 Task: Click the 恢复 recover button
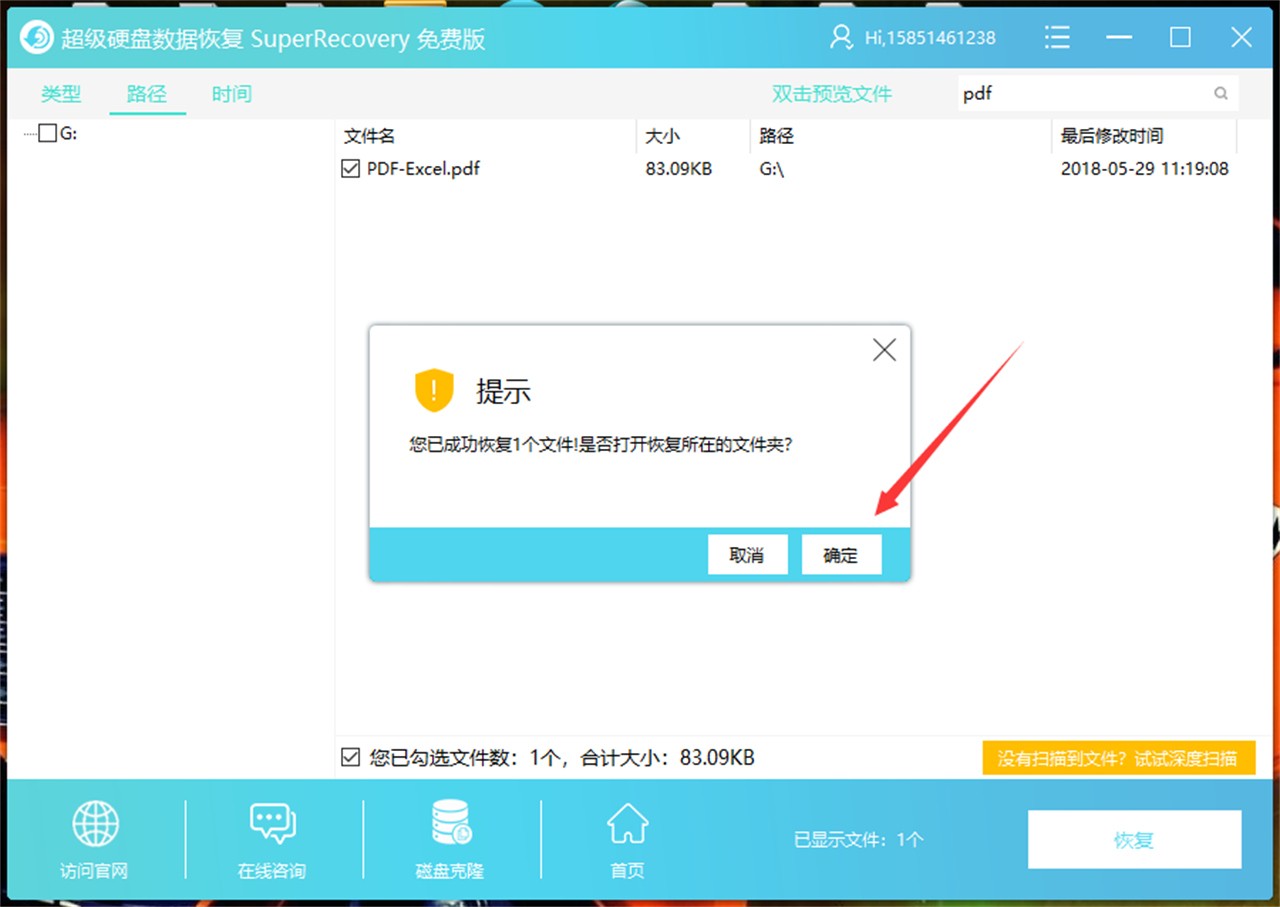[x=1134, y=840]
